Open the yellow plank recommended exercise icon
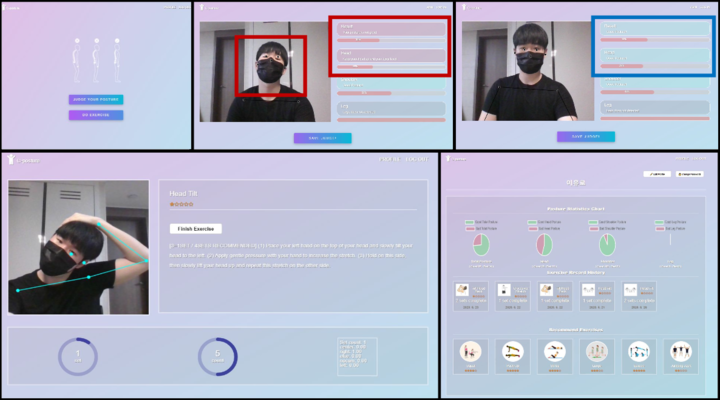The height and width of the screenshot is (400, 720). pos(512,352)
